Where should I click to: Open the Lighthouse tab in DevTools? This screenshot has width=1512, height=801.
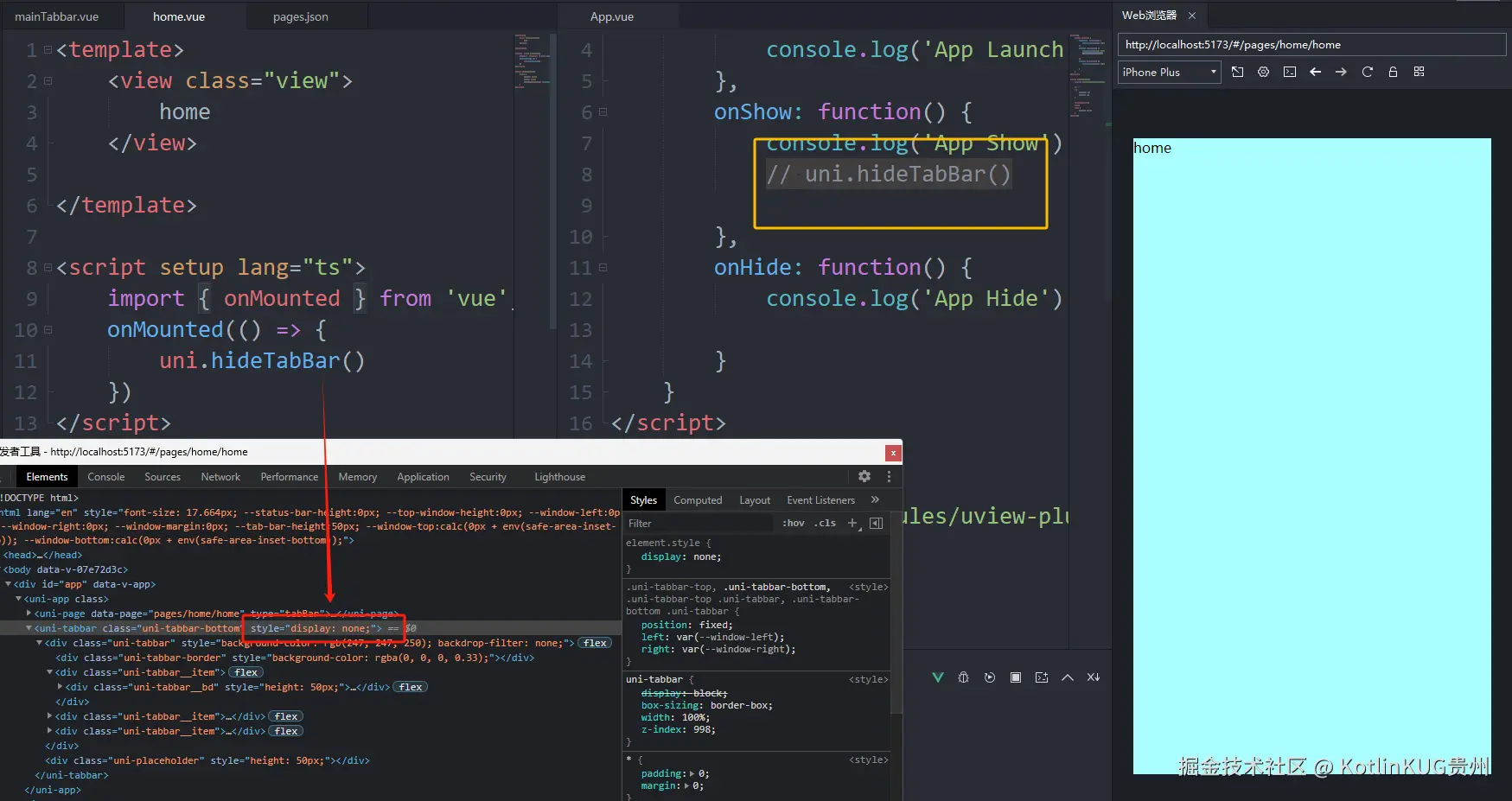pos(560,477)
